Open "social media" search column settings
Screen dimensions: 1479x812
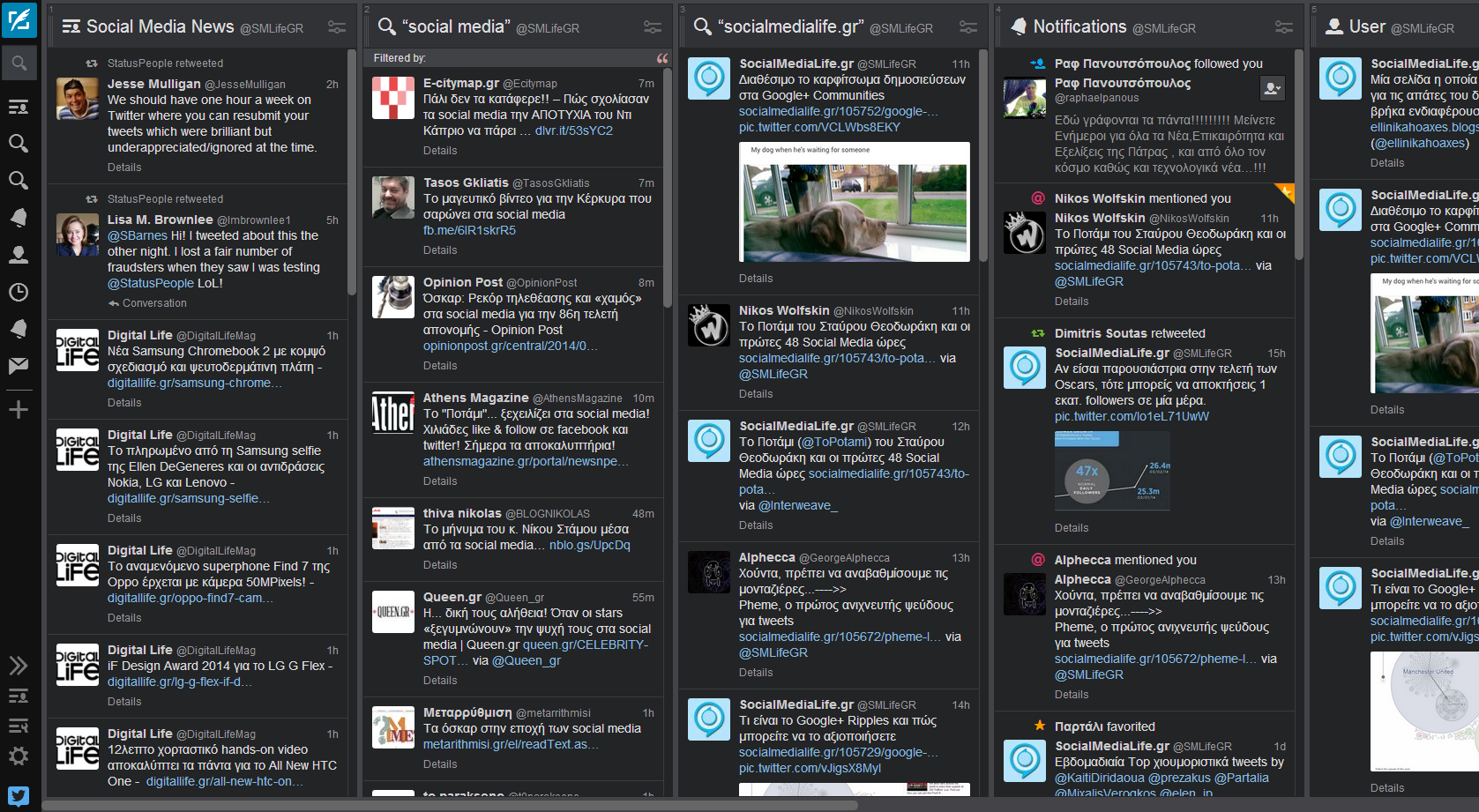[x=653, y=27]
